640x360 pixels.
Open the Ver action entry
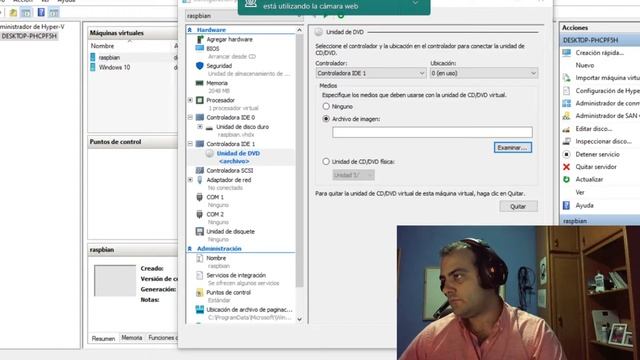pyautogui.click(x=580, y=192)
